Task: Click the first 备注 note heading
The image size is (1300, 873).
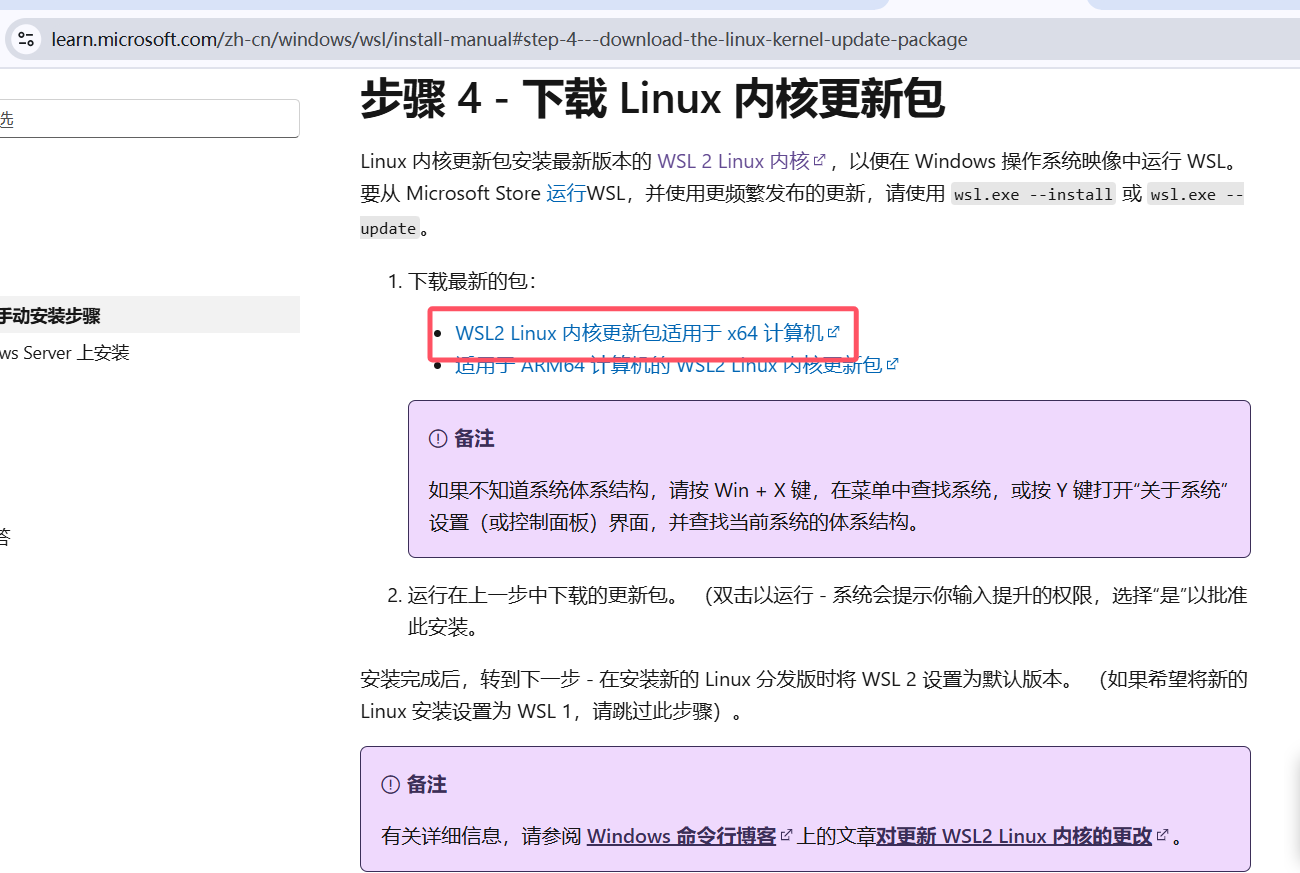Action: [474, 438]
